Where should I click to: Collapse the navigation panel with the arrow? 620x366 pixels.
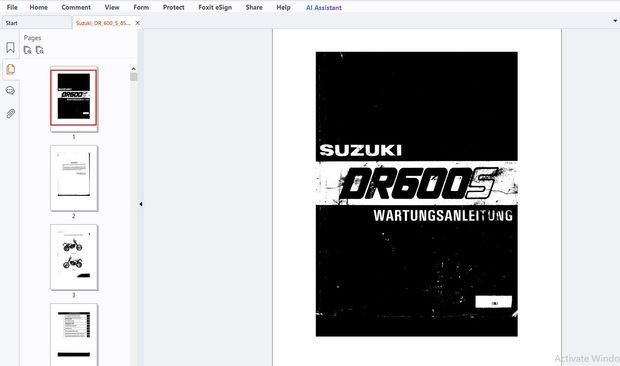141,204
